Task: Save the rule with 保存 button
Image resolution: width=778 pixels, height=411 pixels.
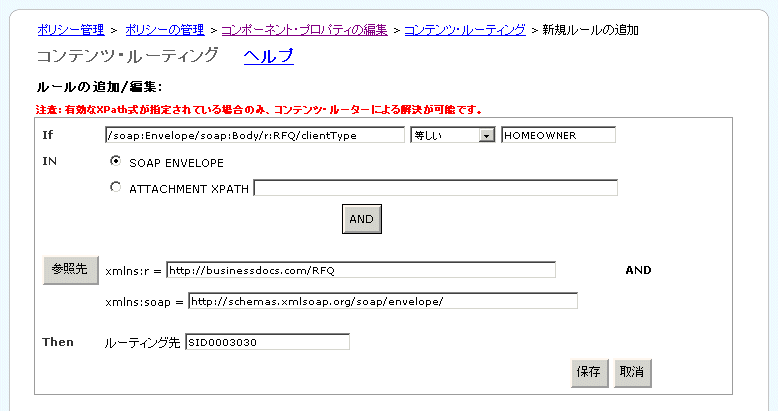Action: point(589,373)
